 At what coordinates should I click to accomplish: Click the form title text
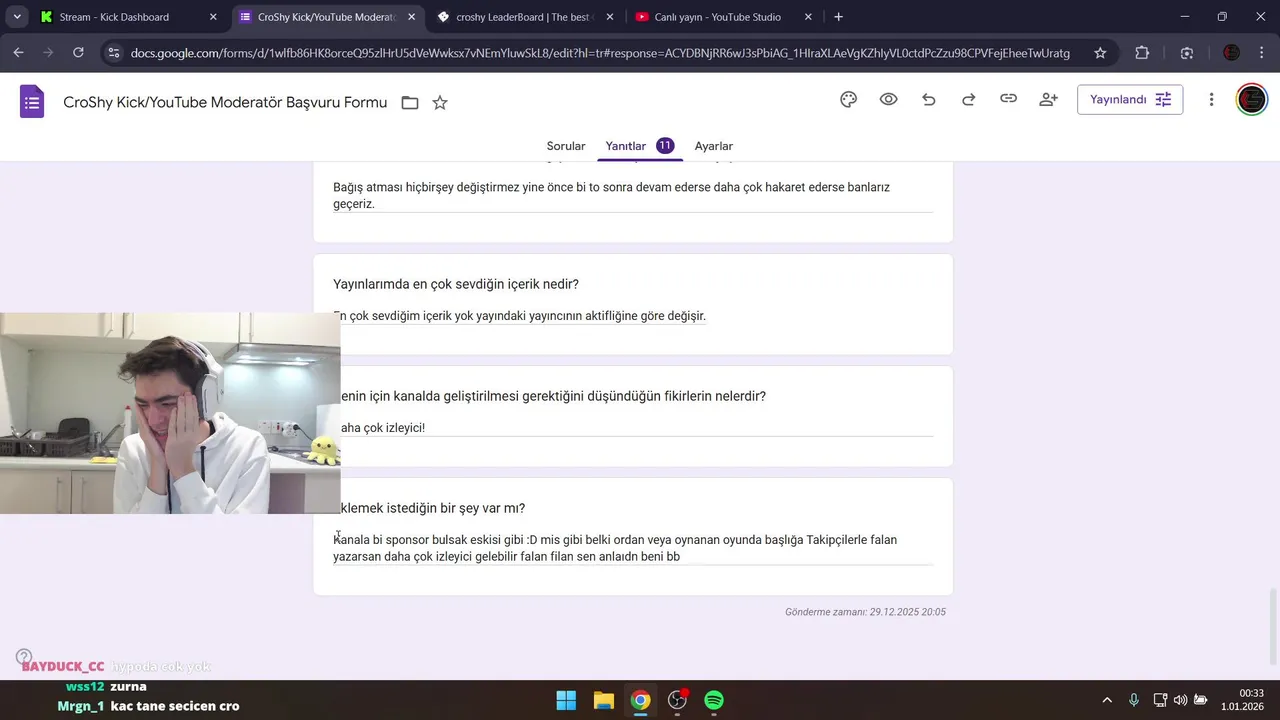(x=225, y=102)
